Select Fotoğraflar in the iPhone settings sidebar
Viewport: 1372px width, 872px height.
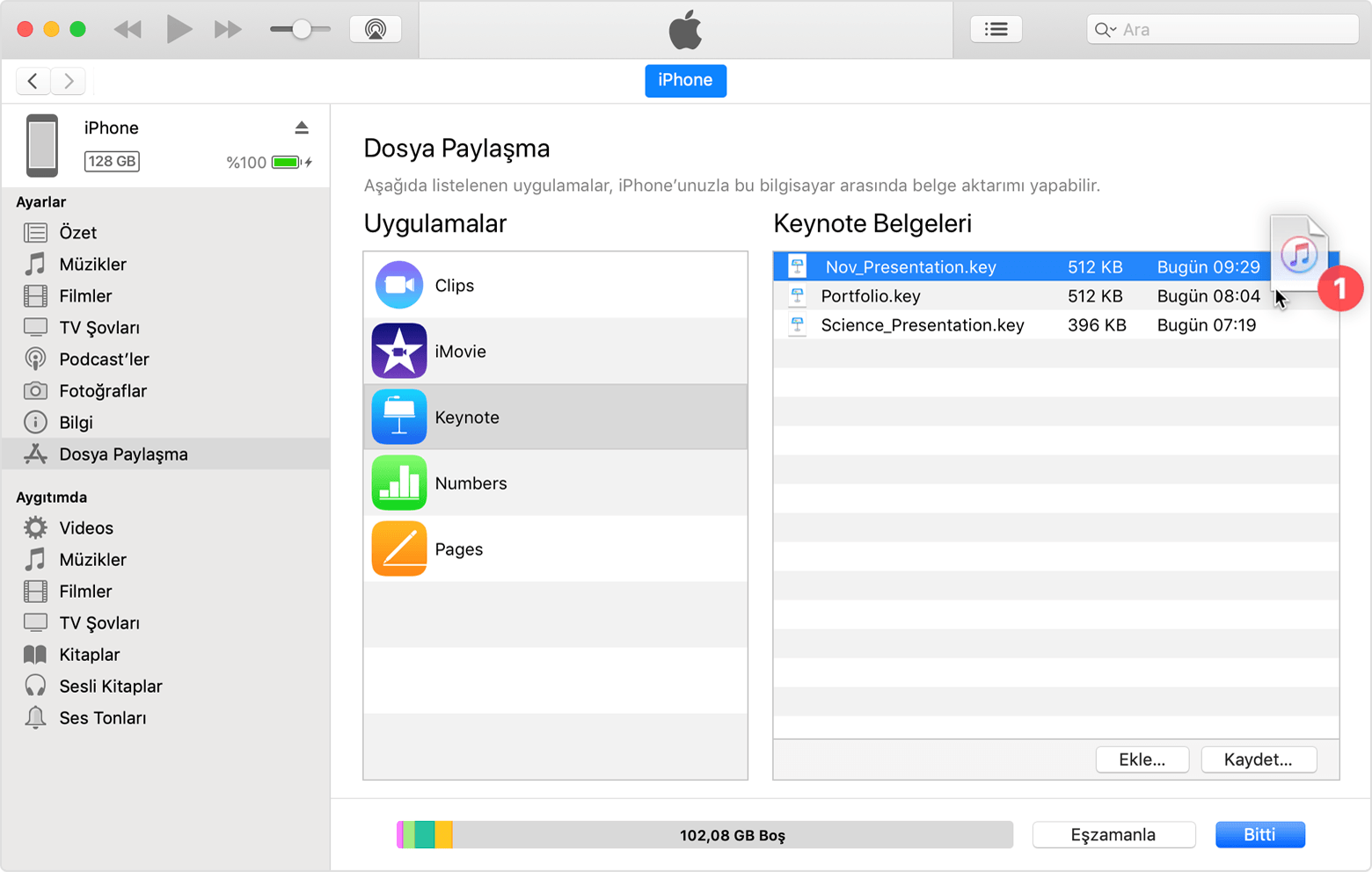[x=102, y=390]
